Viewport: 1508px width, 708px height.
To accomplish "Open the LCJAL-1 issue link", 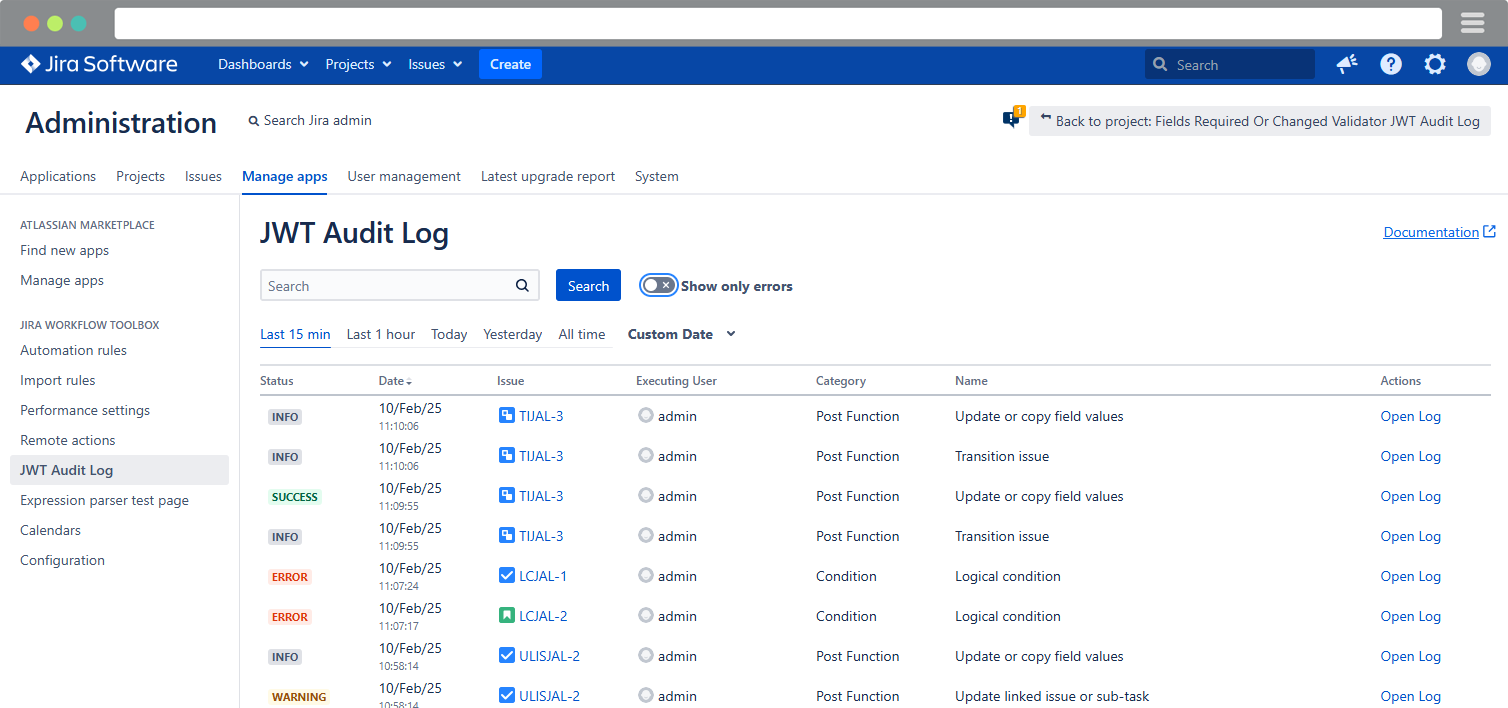I will click(x=543, y=576).
